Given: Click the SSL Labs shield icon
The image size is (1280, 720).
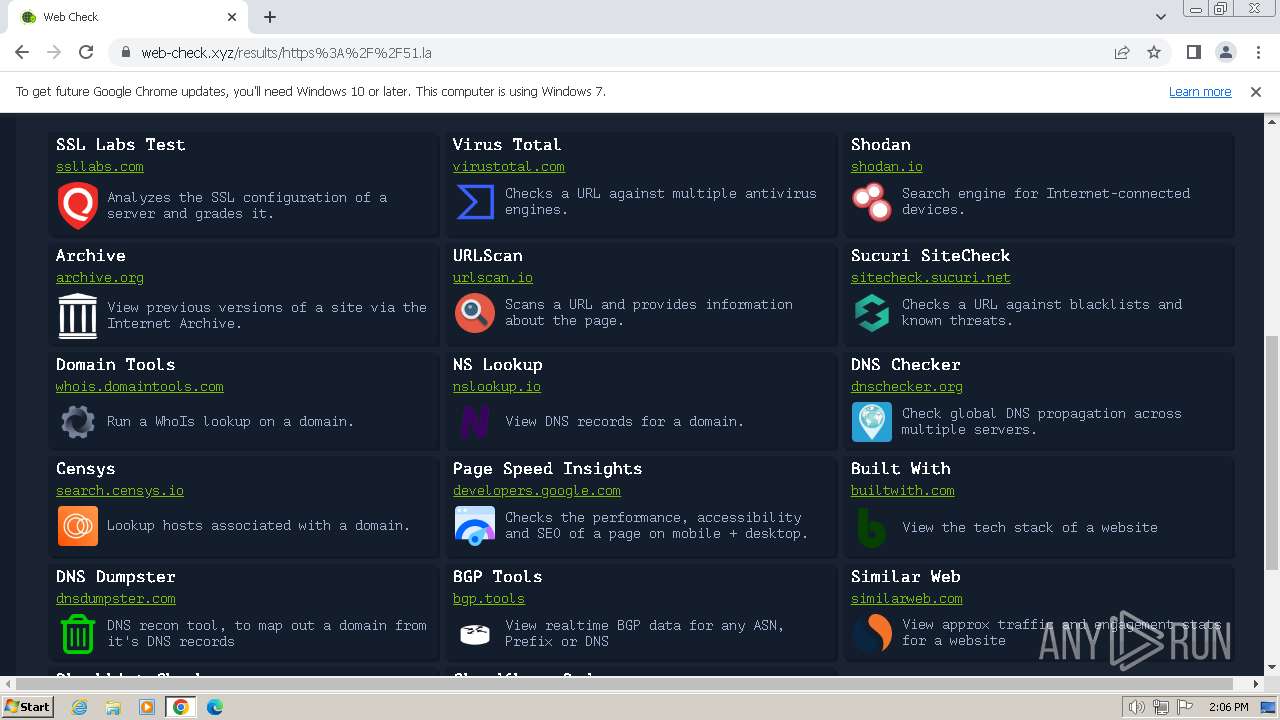Looking at the screenshot, I should 77,205.
